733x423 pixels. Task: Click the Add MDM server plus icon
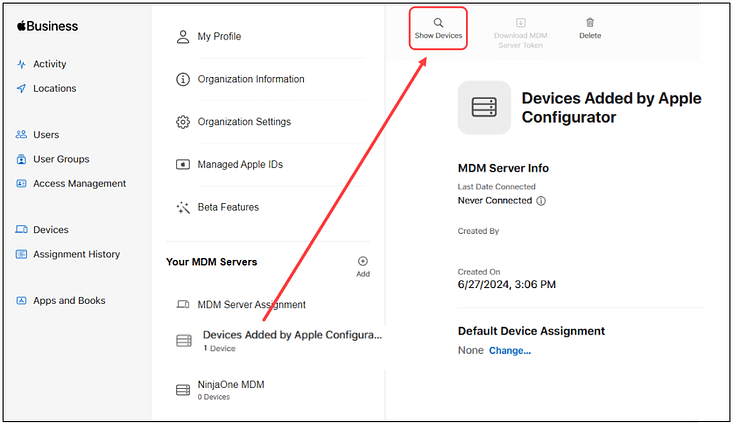pos(363,262)
